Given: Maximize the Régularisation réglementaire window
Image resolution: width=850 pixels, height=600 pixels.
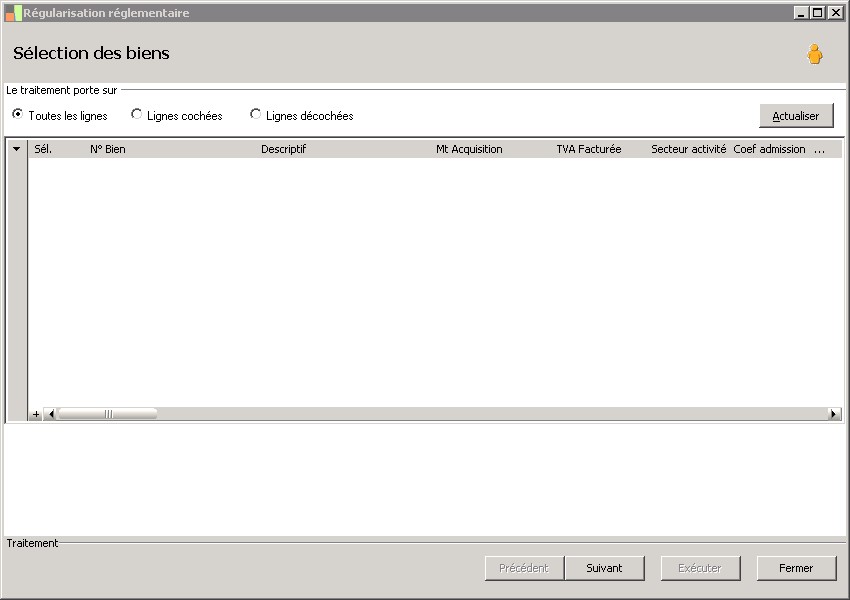Looking at the screenshot, I should pos(818,12).
